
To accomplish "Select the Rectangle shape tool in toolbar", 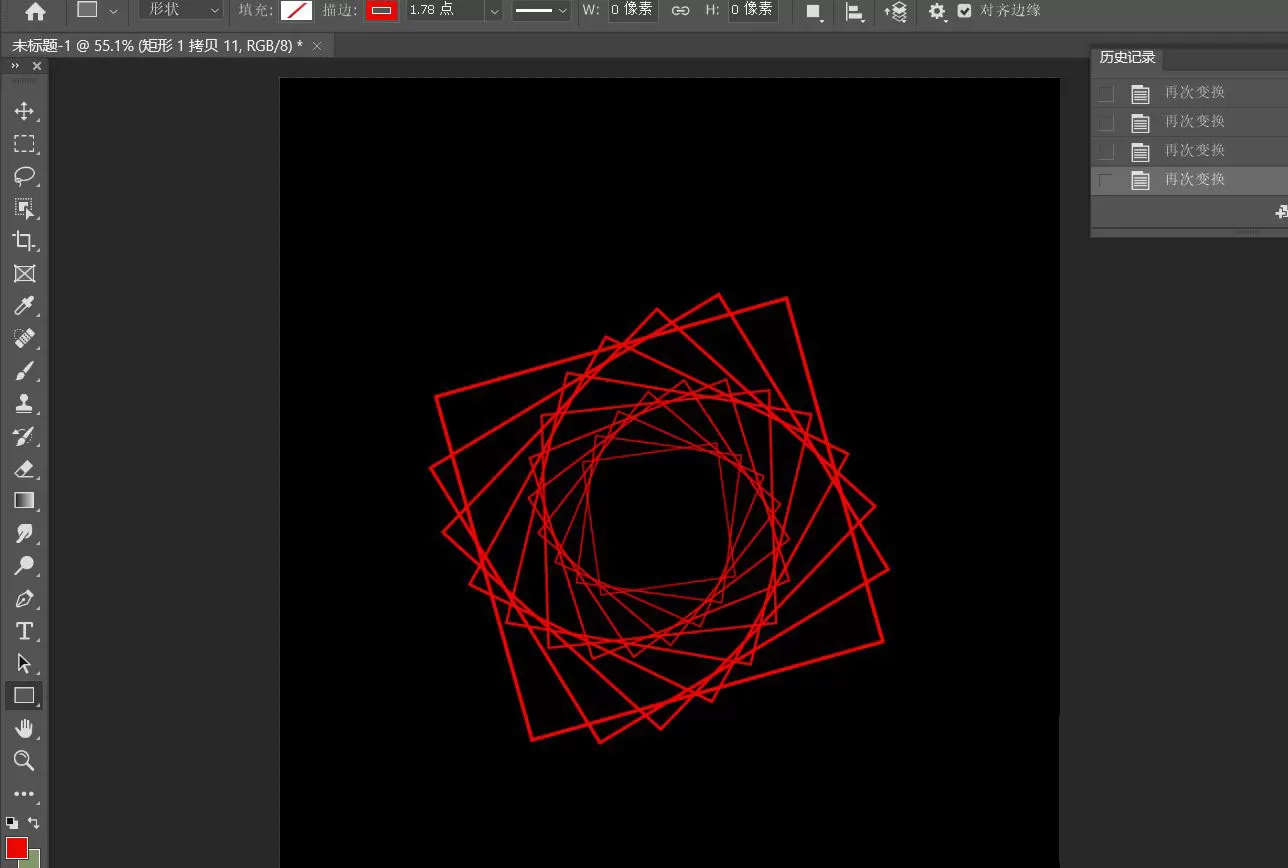I will click(24, 695).
